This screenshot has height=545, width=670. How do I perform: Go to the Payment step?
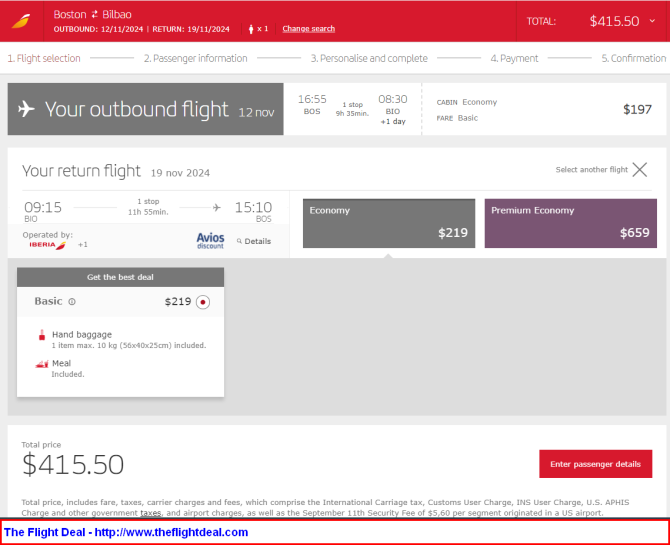point(514,58)
